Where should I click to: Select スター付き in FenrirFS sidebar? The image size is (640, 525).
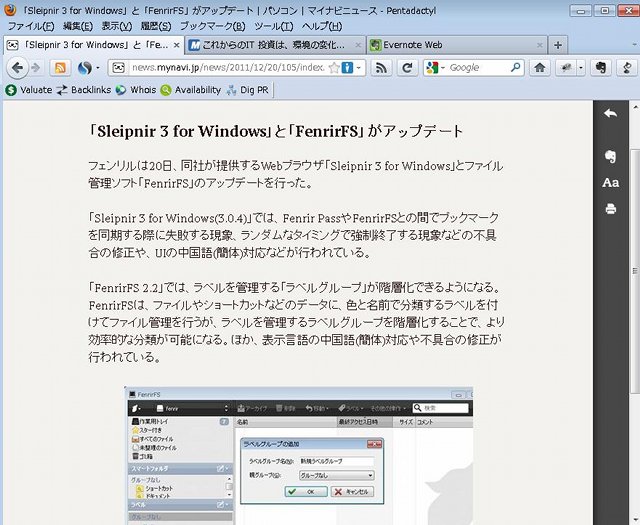[x=147, y=430]
